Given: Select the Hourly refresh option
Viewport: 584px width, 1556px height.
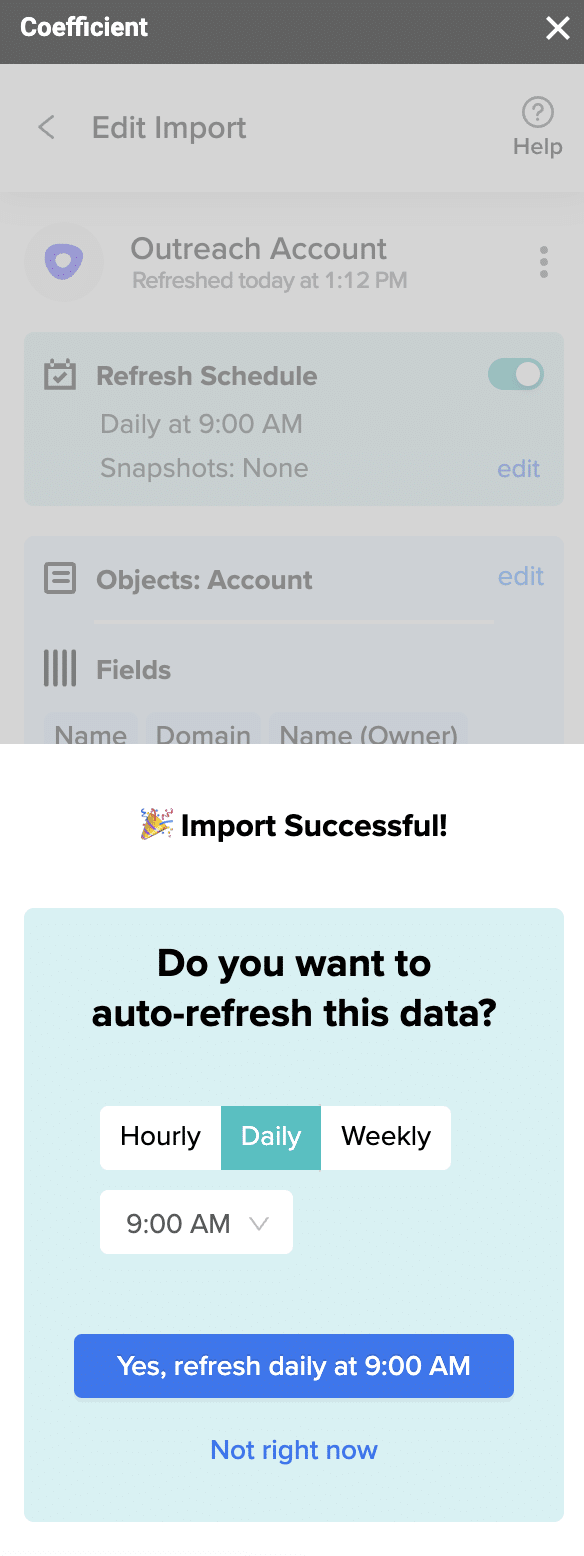Looking at the screenshot, I should (x=160, y=1137).
